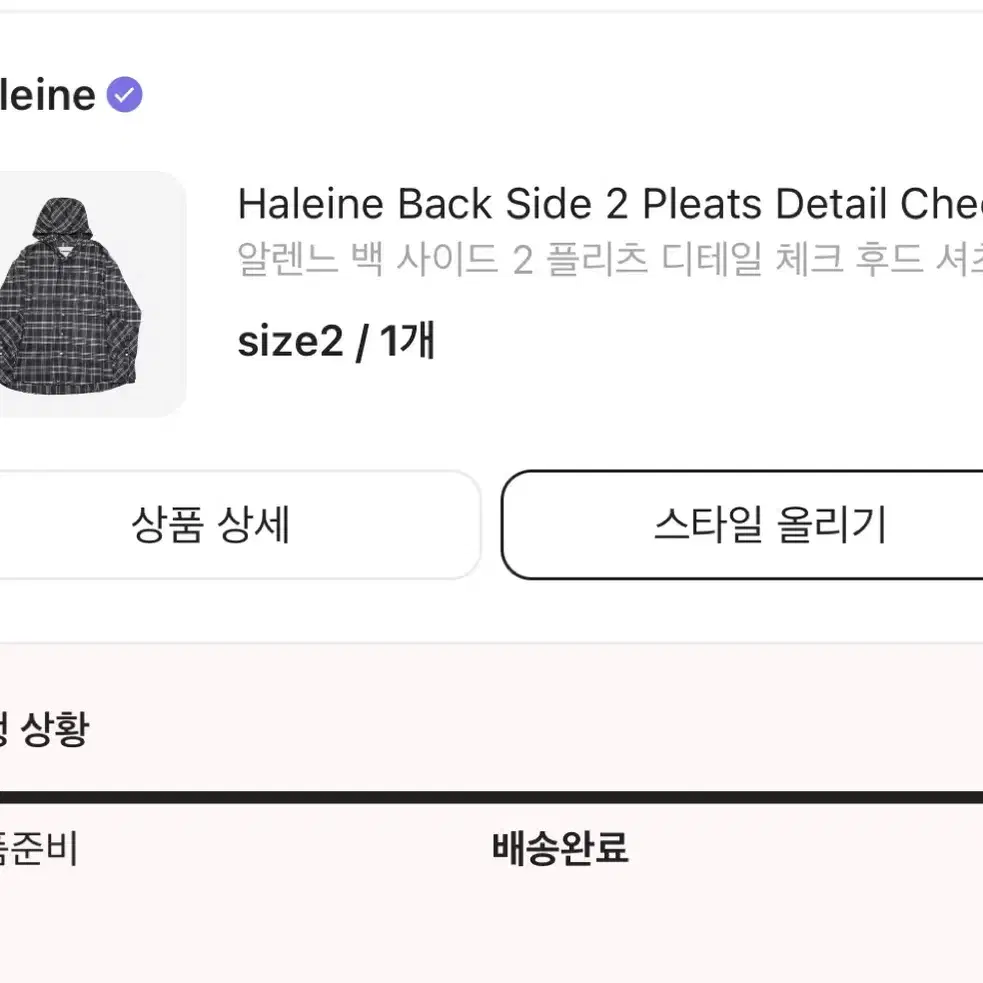
Task: Click the Korean product name 알렌느 백 사이드
Action: click(610, 258)
